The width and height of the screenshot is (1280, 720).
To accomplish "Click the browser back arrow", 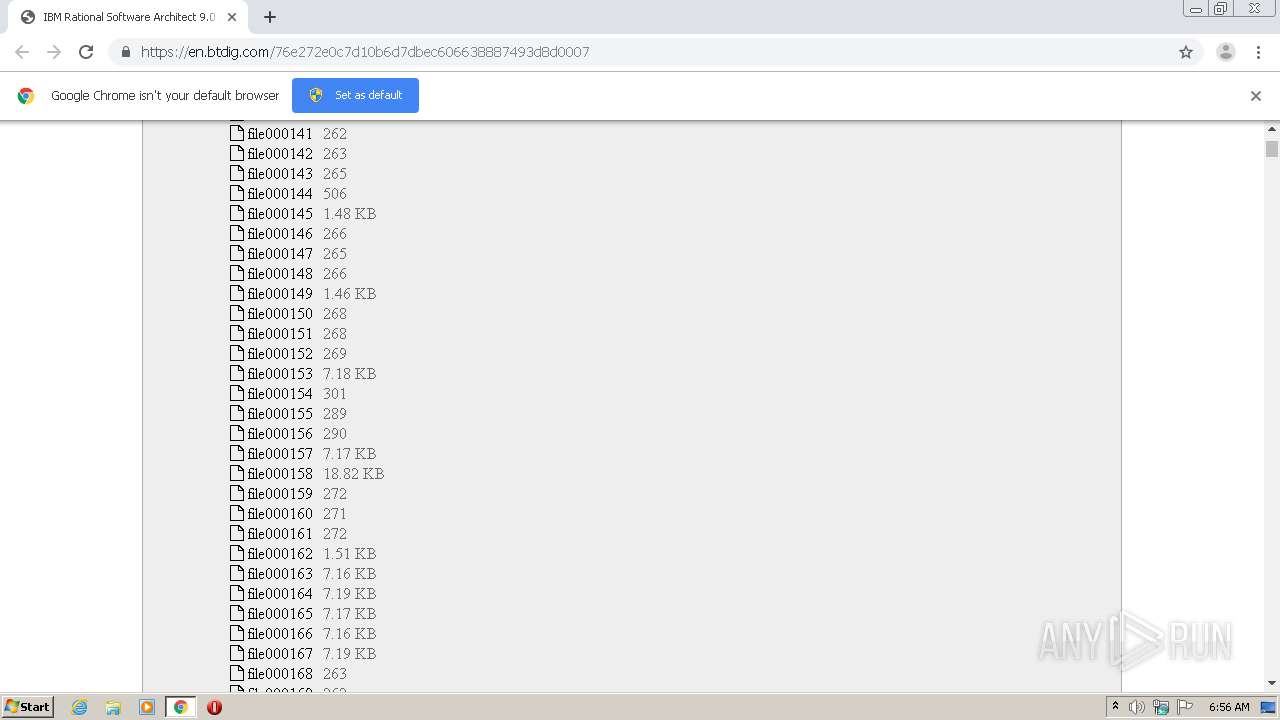I will [22, 52].
